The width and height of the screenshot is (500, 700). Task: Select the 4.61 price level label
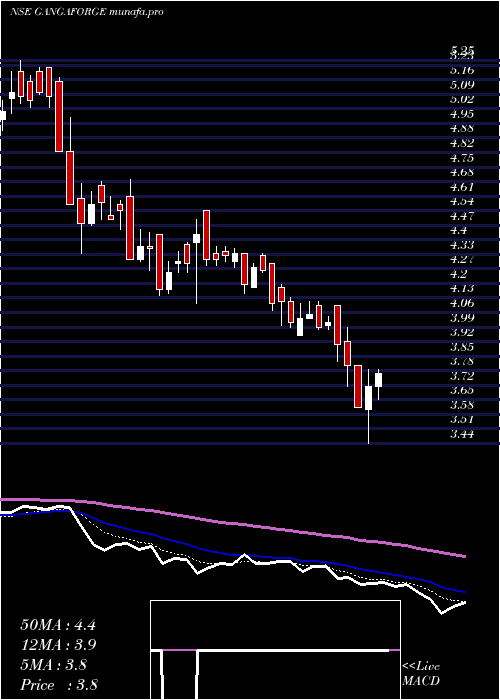462,187
